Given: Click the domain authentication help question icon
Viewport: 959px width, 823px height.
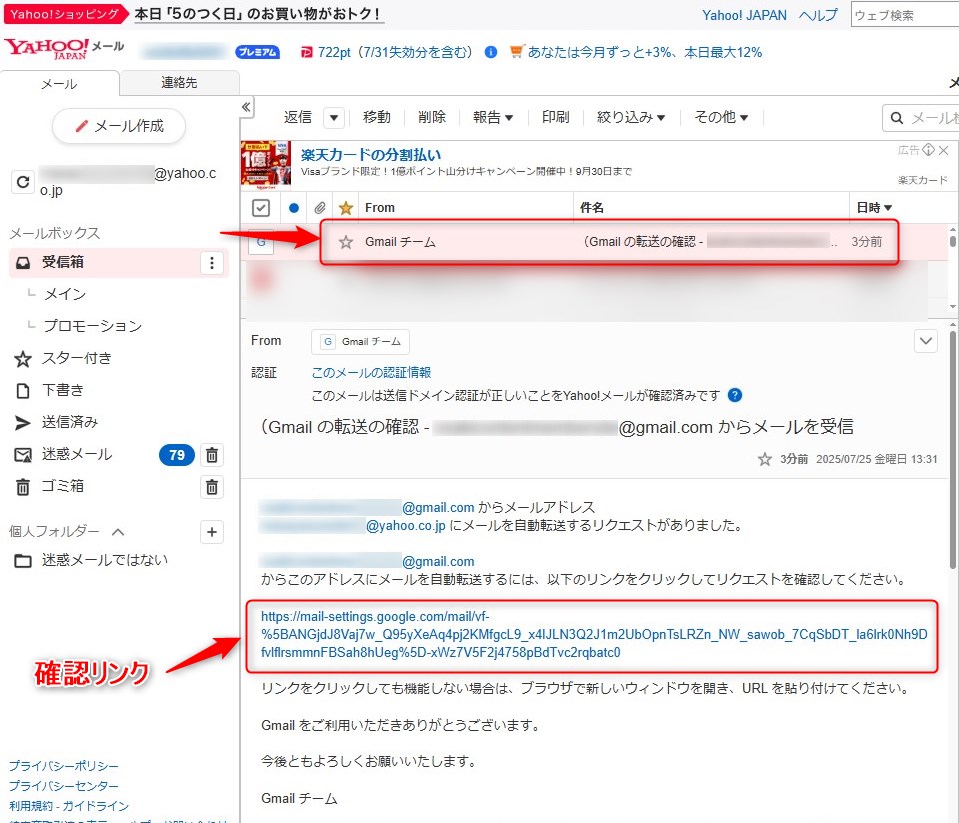Looking at the screenshot, I should (x=735, y=396).
